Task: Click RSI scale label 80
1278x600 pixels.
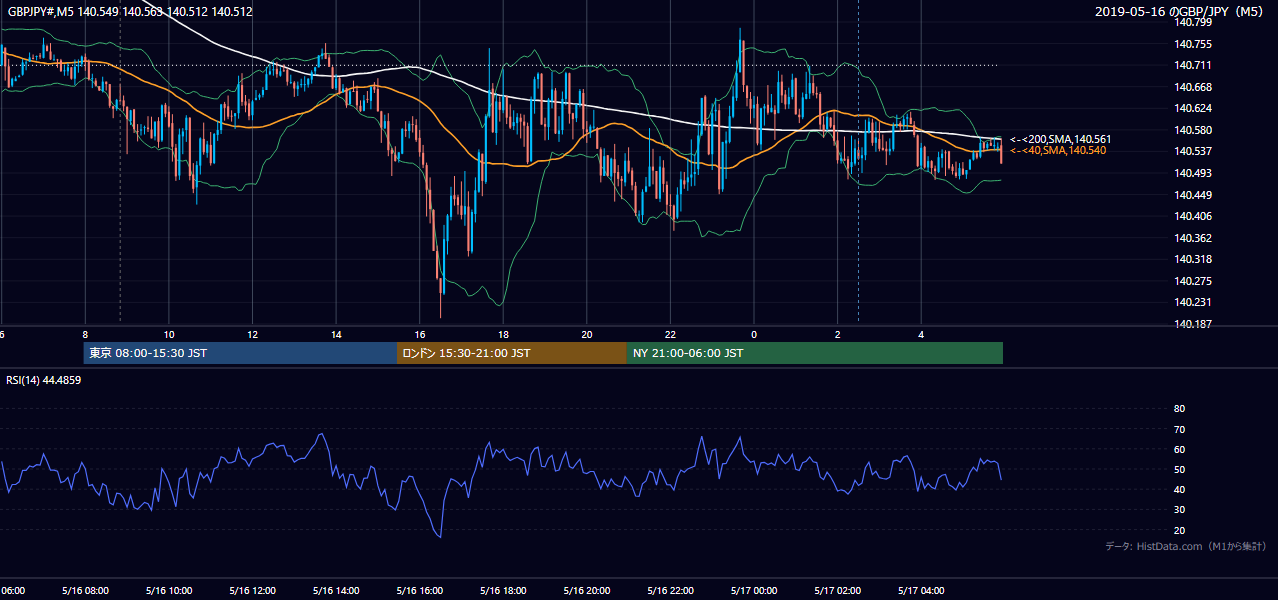Action: 1179,409
